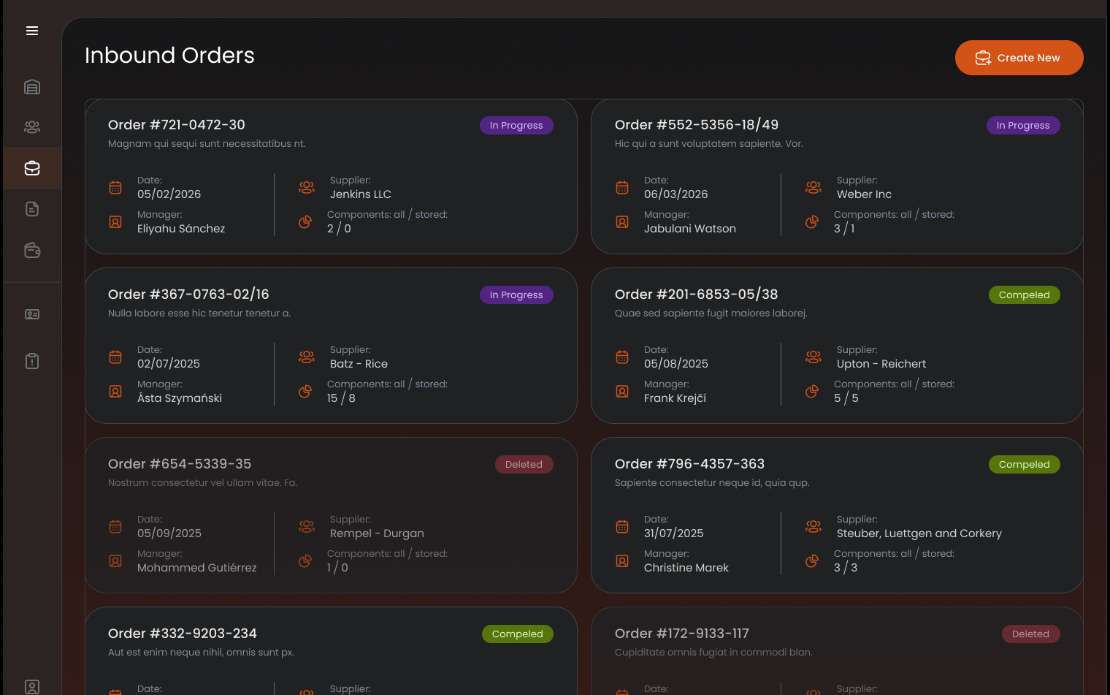This screenshot has width=1110, height=695.
Task: Click supplier icon beside Jenkins LLC
Action: (x=307, y=188)
